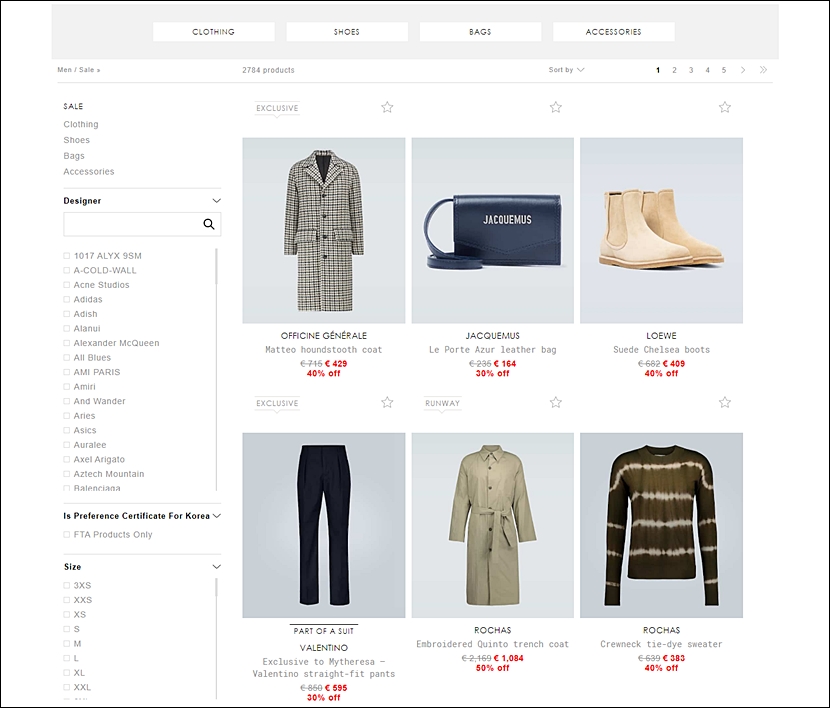830x708 pixels.
Task: Go to page 5
Action: pyautogui.click(x=724, y=70)
